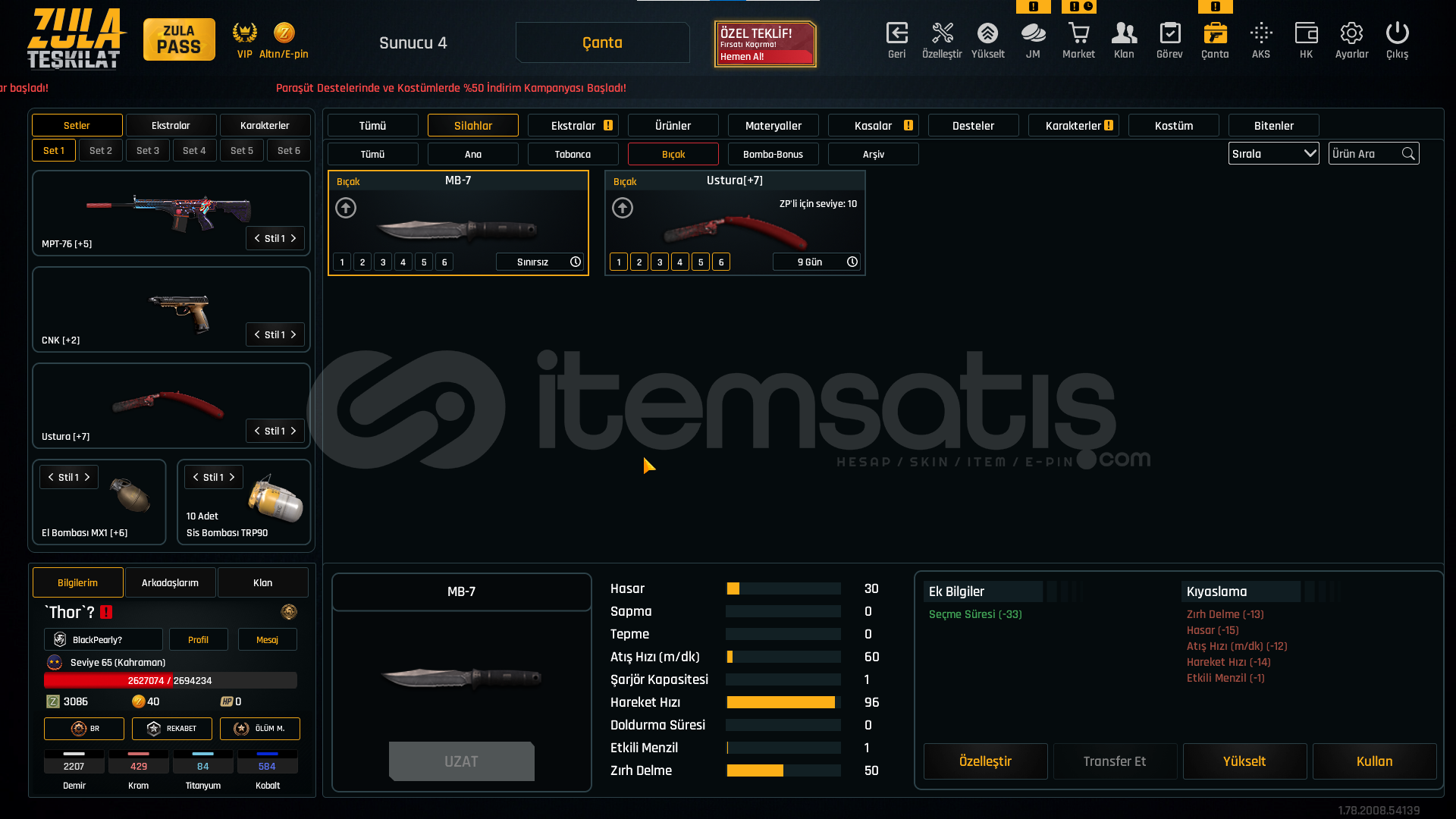This screenshot has height=819, width=1456.
Task: Select the Bomba-Bonus filter
Action: point(773,154)
